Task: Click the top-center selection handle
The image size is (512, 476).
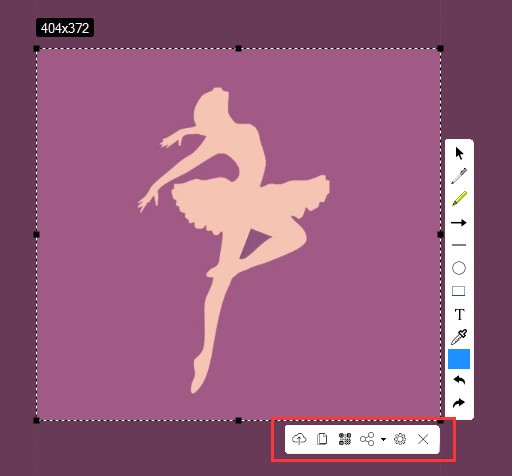Action: [x=238, y=49]
